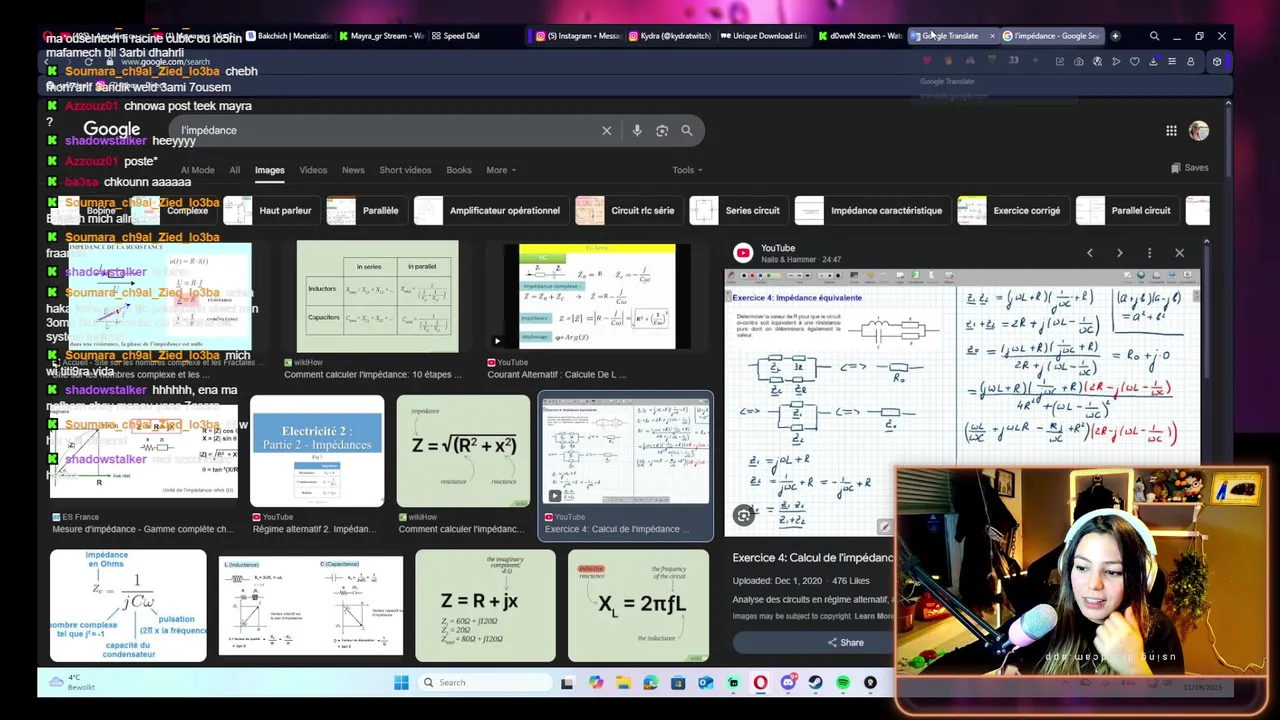The height and width of the screenshot is (720, 1280).
Task: Open Opera downloads icon
Action: [x=1153, y=61]
